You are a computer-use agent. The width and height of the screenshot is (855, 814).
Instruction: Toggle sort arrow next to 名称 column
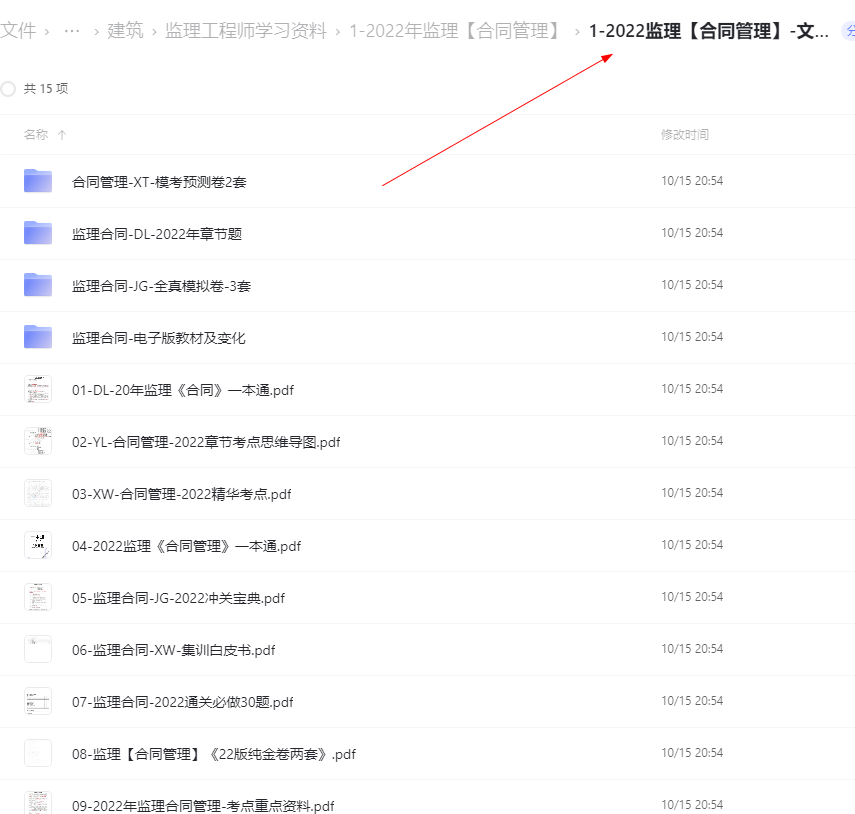tap(62, 135)
